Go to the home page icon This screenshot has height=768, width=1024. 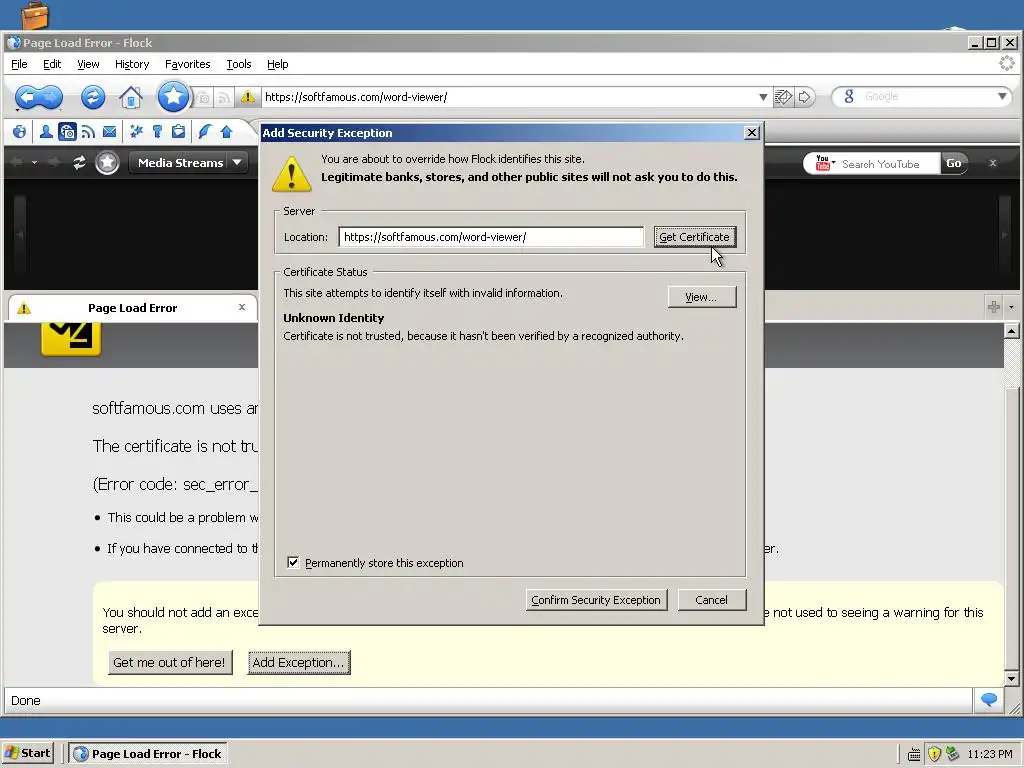pyautogui.click(x=131, y=97)
